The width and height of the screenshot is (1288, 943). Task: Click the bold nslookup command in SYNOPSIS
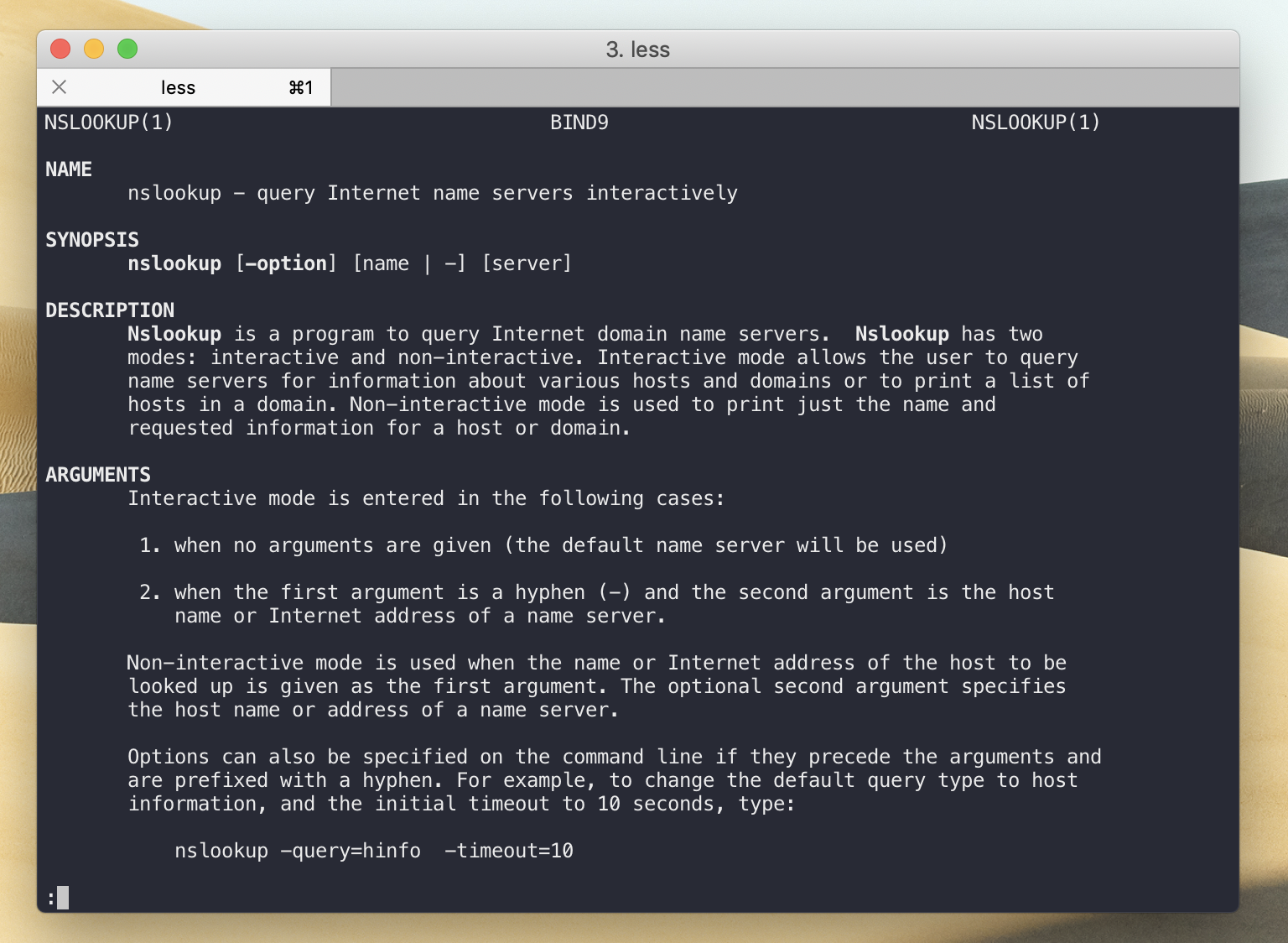pos(174,263)
